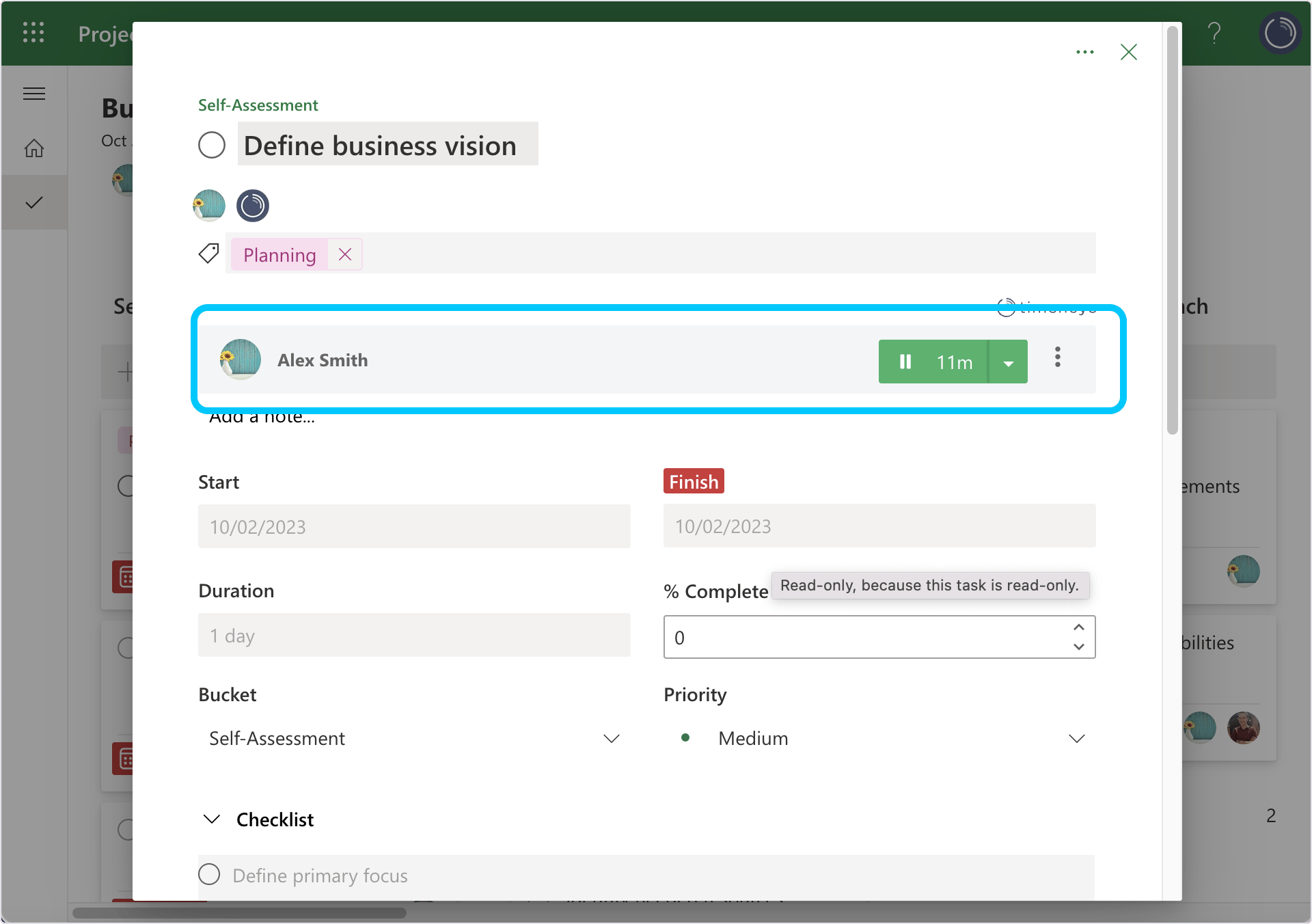Increase % Complete with the up stepper

click(1078, 627)
